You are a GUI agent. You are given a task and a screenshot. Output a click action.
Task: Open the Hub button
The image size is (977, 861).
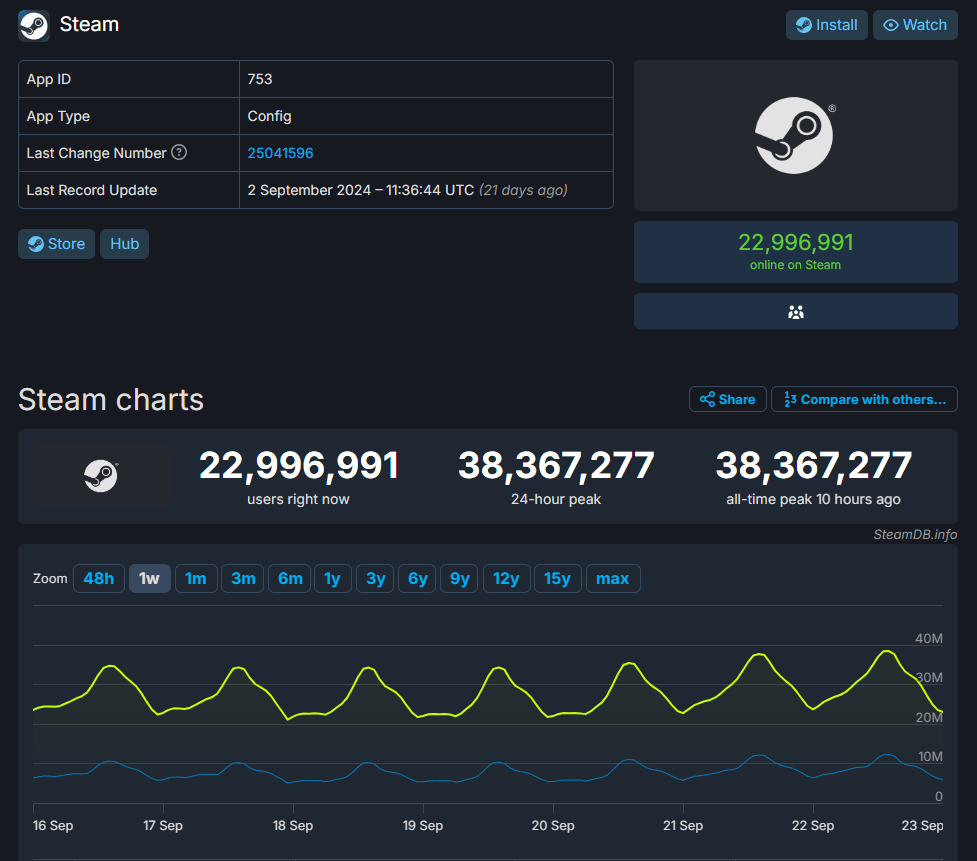click(124, 244)
